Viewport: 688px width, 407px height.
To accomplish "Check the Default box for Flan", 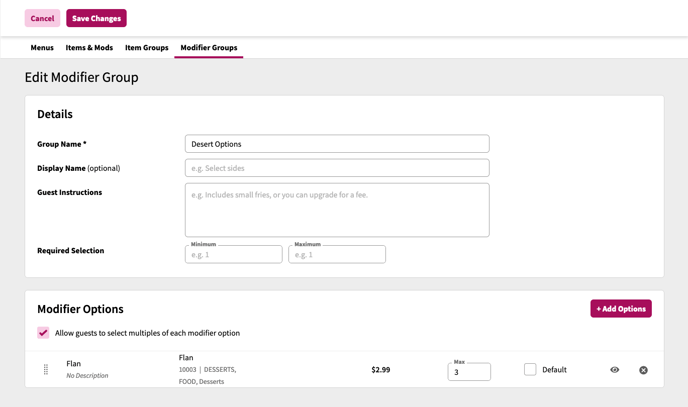I will pyautogui.click(x=530, y=369).
